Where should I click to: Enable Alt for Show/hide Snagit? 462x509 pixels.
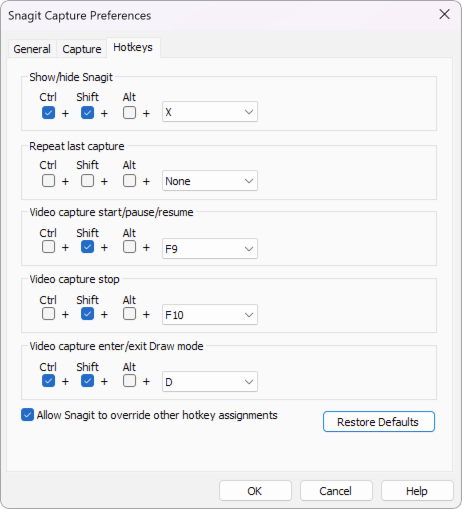(129, 113)
